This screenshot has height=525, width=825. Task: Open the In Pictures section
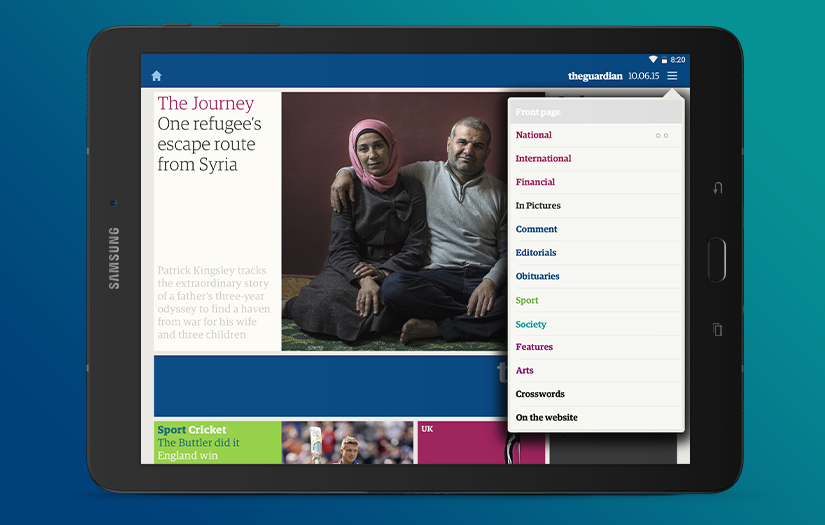click(x=596, y=206)
